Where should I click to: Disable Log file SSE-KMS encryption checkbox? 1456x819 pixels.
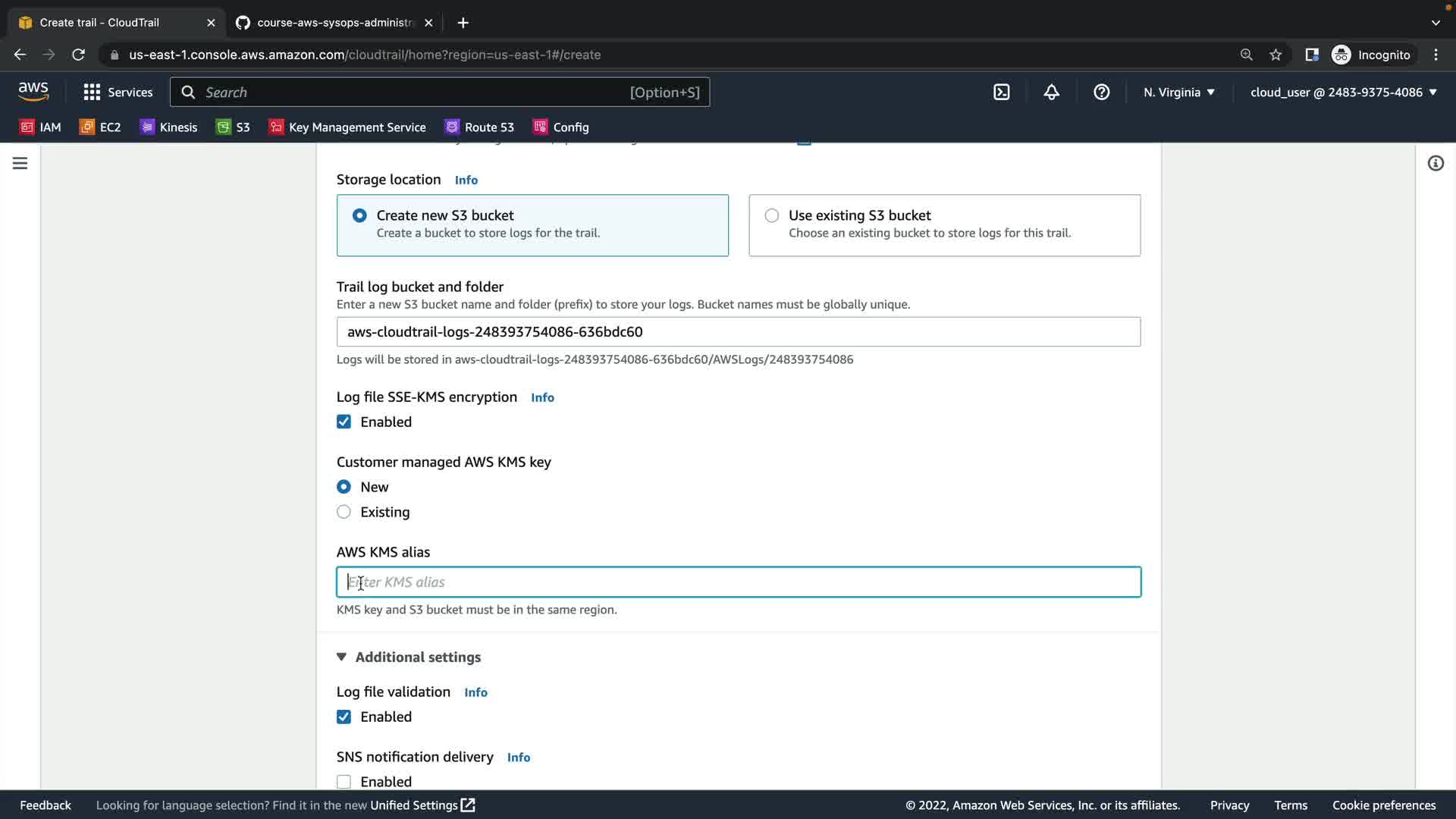coord(344,422)
